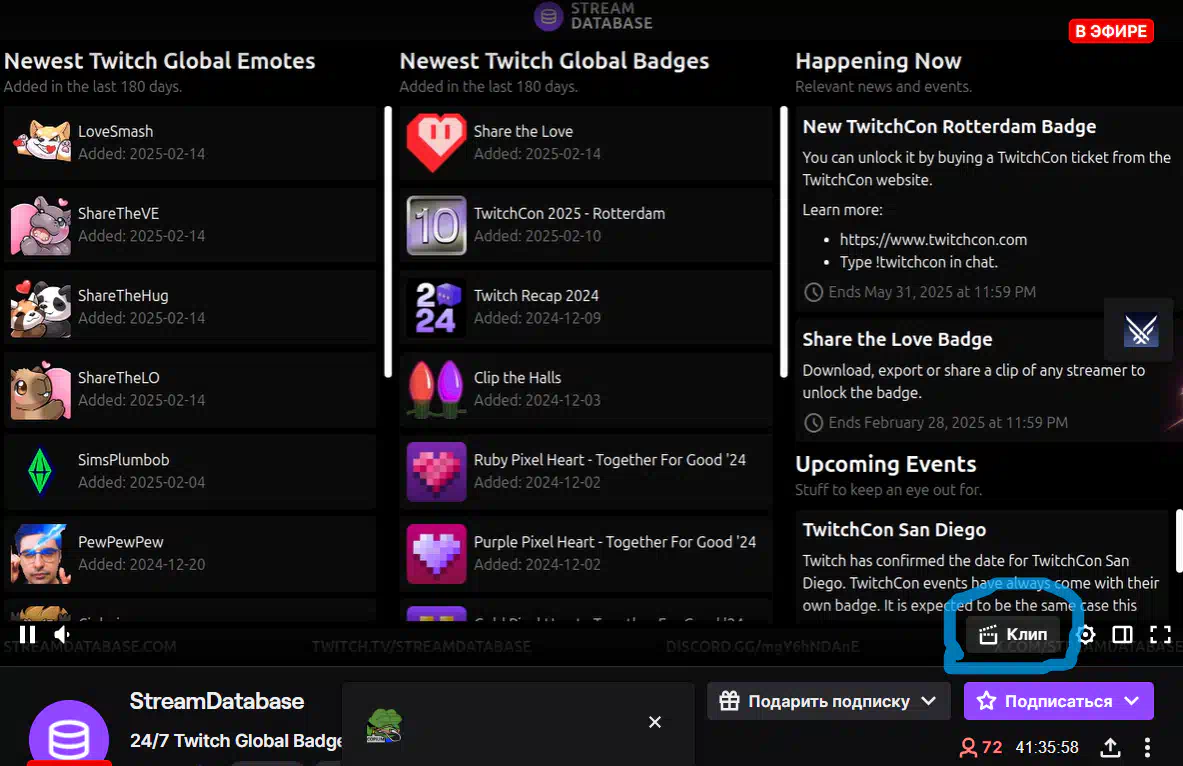Click the TwitchCon San Diego heading
The height and width of the screenshot is (766, 1183).
coord(894,530)
